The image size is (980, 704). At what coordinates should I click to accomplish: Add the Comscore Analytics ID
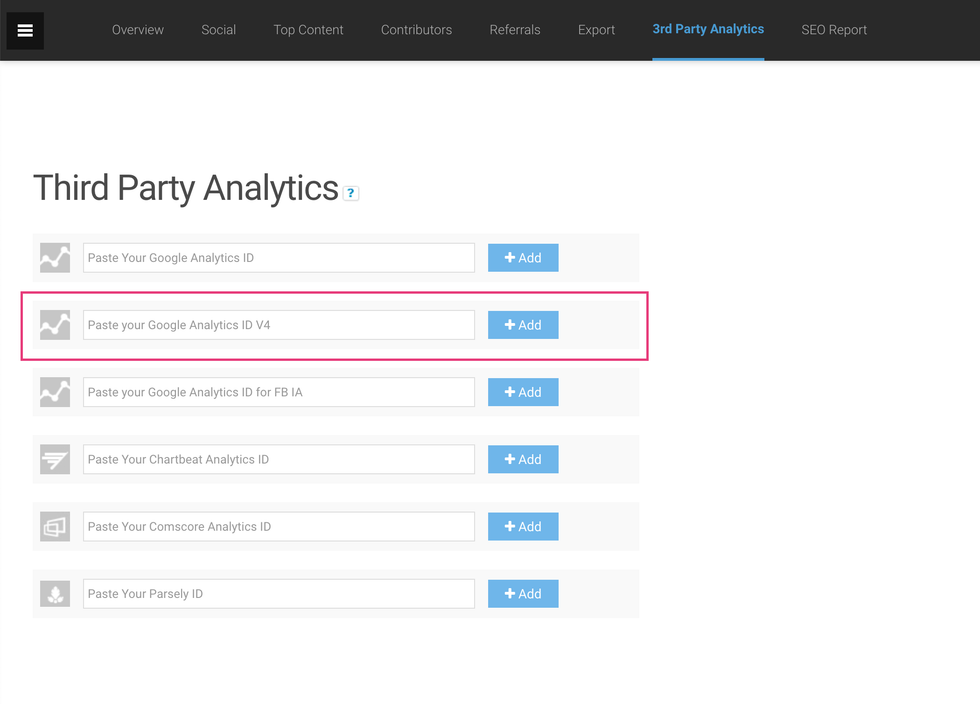(x=523, y=526)
